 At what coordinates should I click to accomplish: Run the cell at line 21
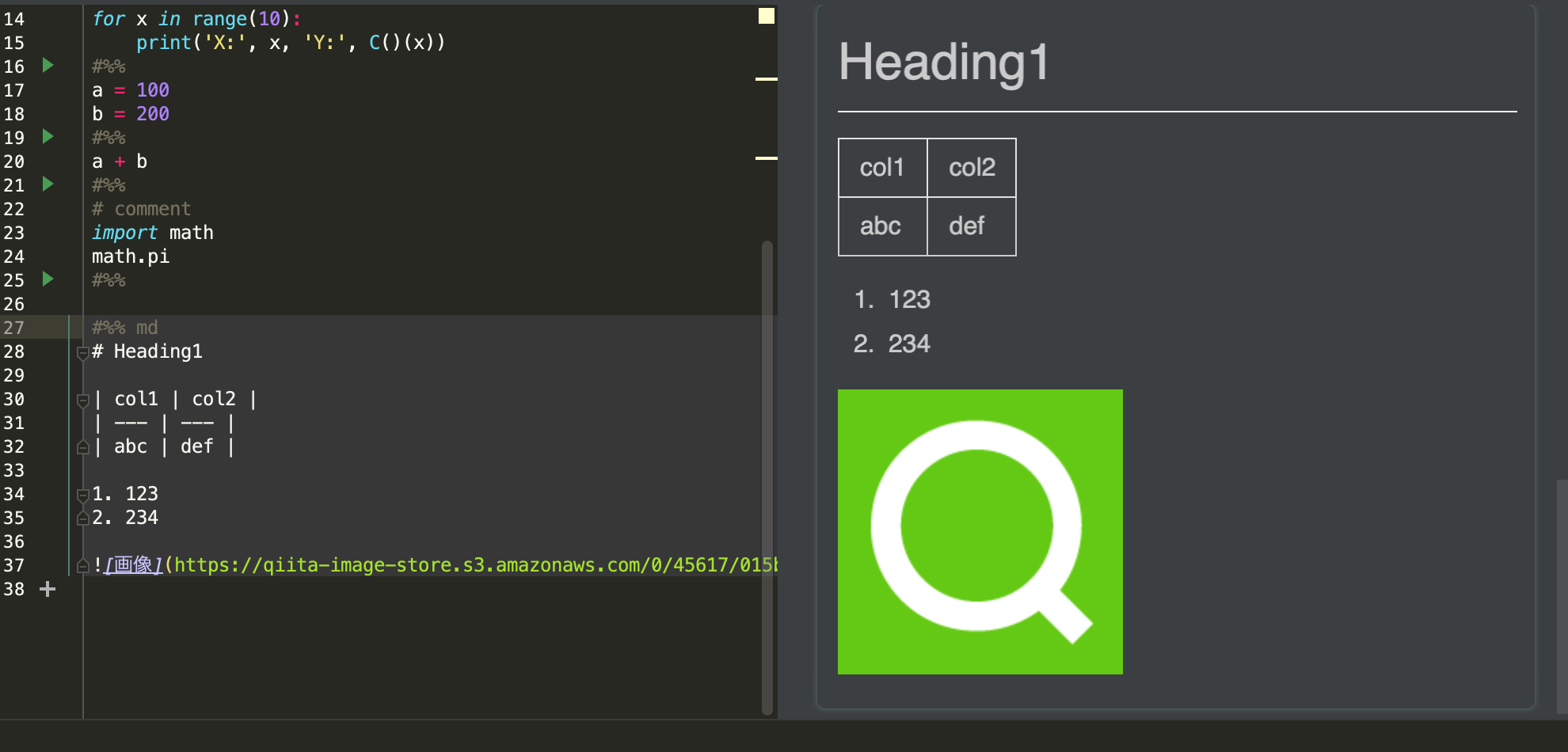[x=48, y=184]
